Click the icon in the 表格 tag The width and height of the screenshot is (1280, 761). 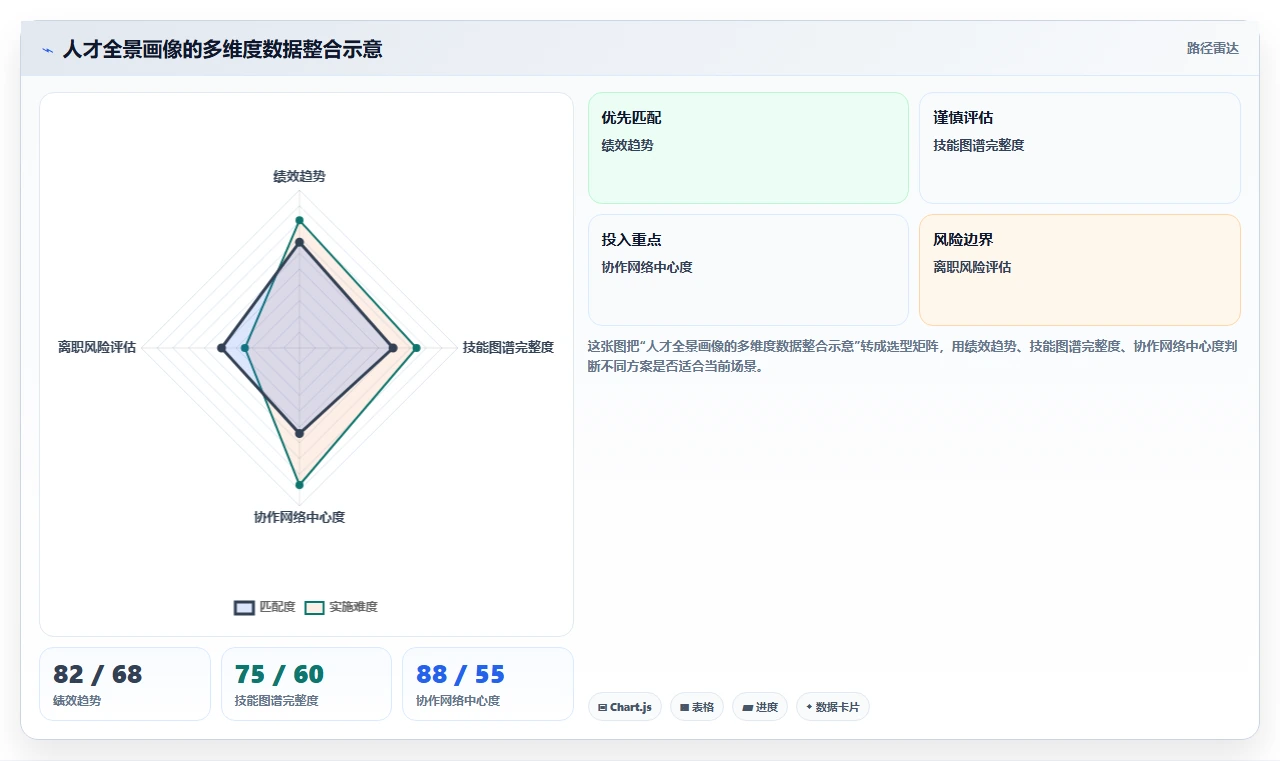[685, 707]
